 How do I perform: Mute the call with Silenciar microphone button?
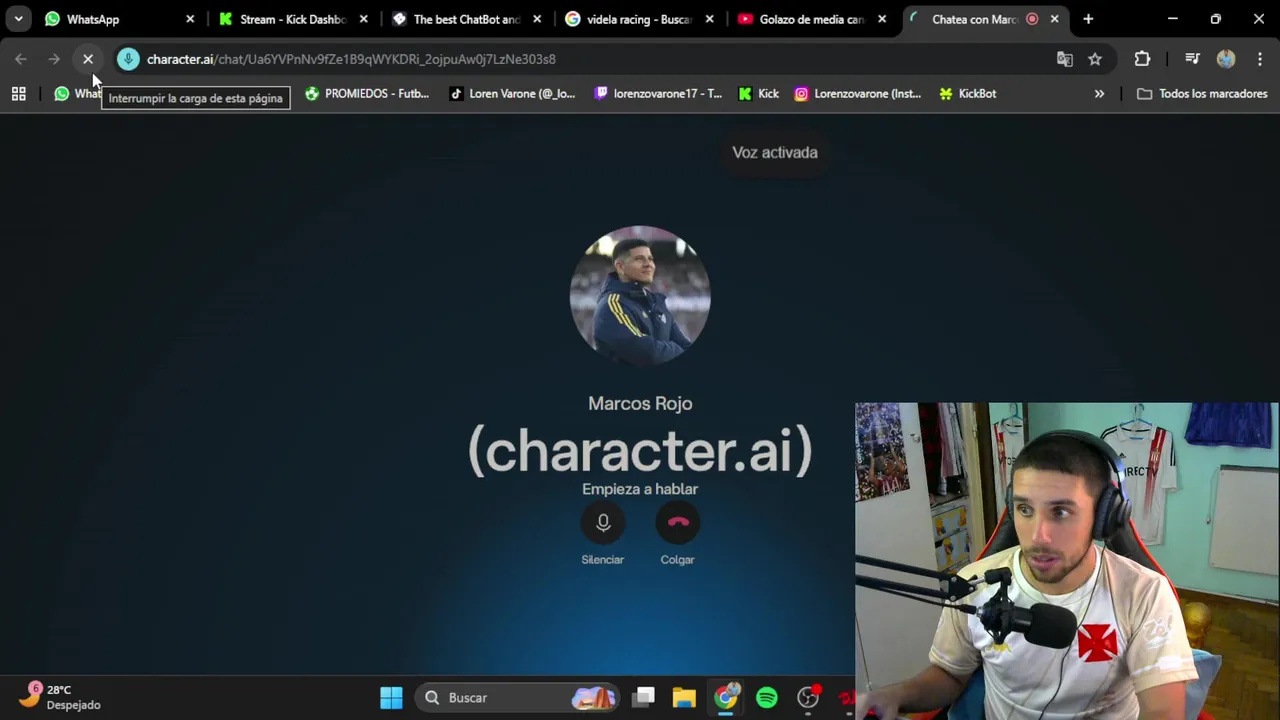(x=603, y=522)
